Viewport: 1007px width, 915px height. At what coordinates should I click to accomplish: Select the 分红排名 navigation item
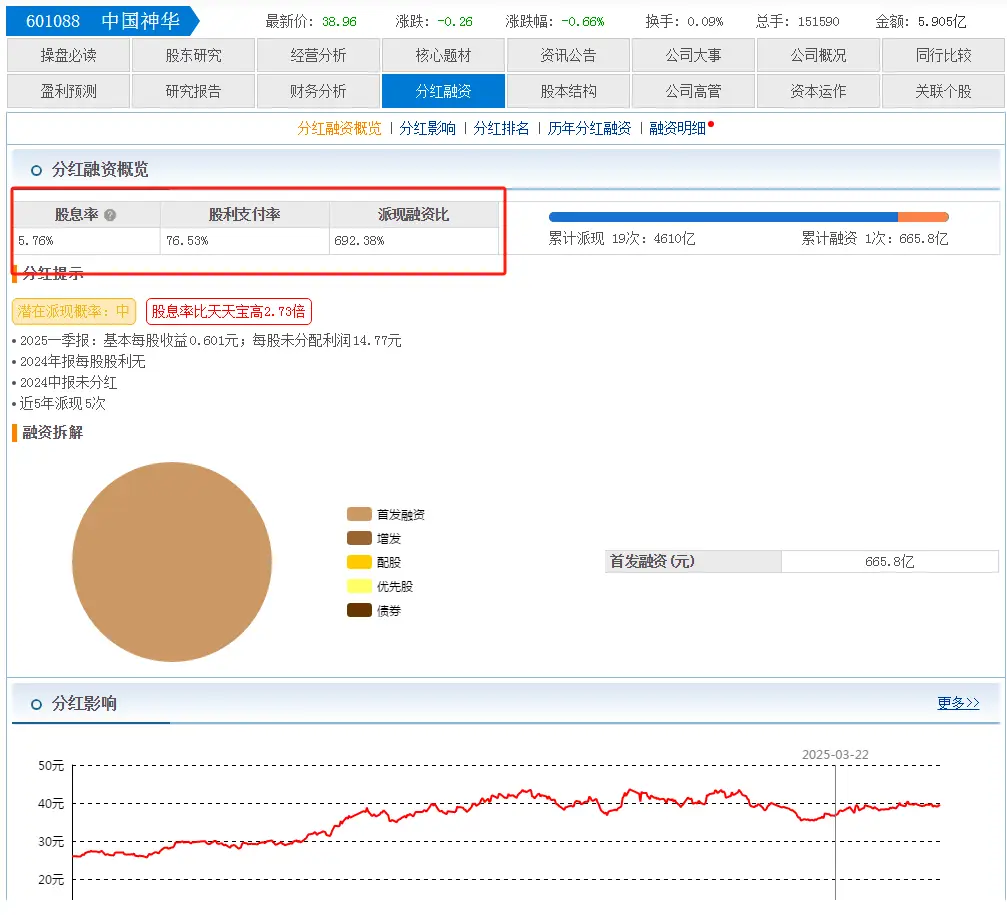(502, 128)
